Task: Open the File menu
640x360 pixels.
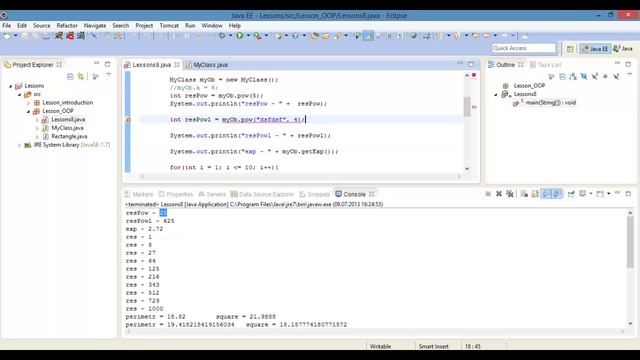Action: pyautogui.click(x=7, y=25)
